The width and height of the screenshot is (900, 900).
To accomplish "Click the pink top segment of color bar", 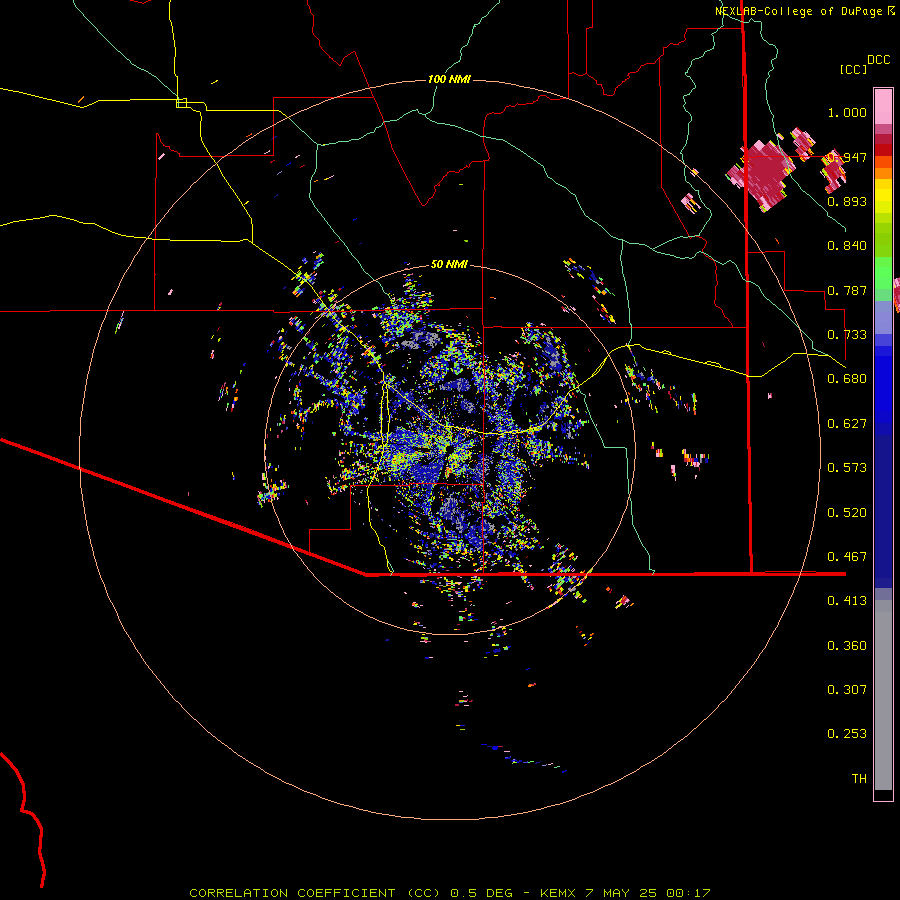I will (x=883, y=106).
